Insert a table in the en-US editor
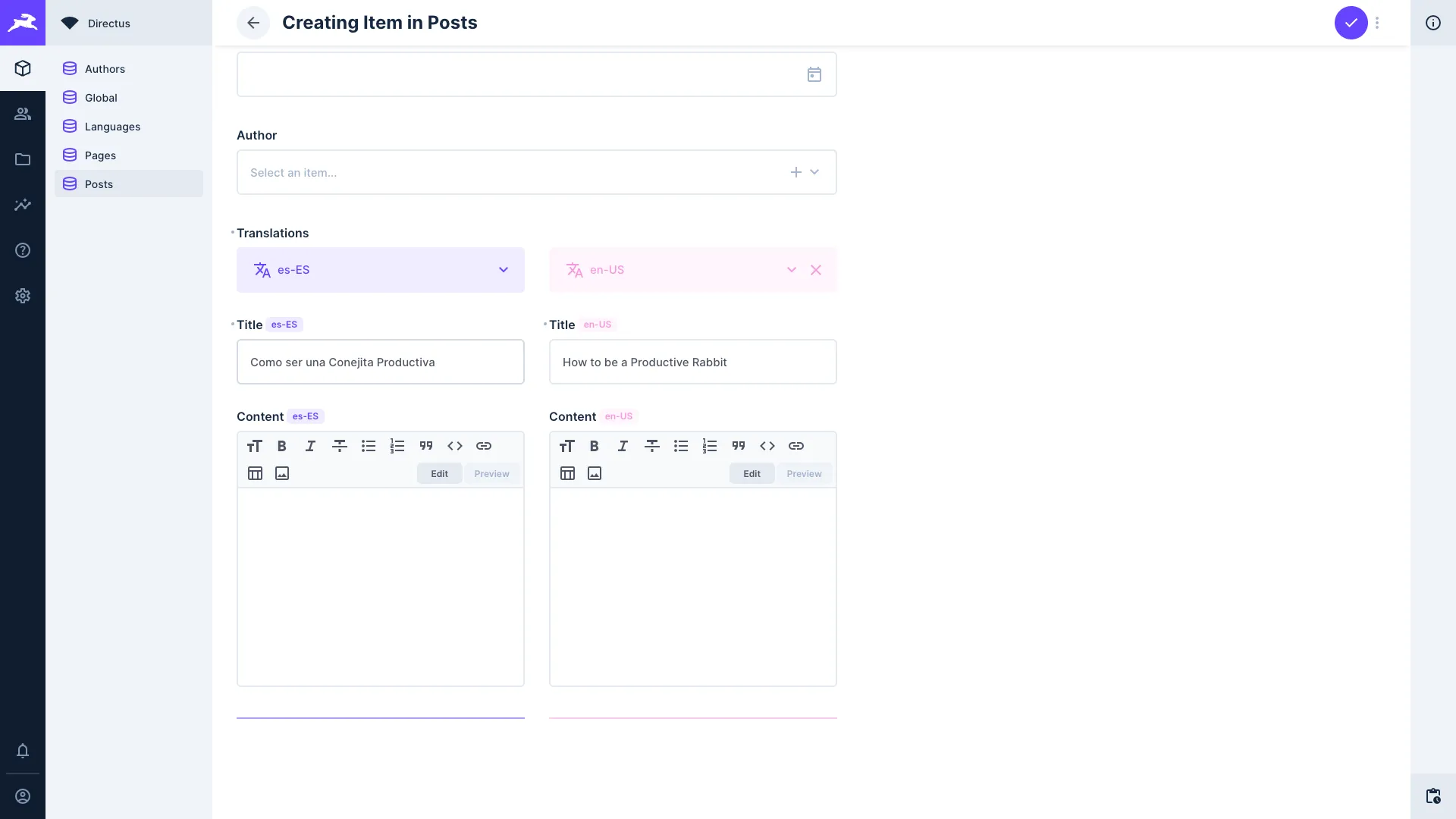The width and height of the screenshot is (1456, 819). [567, 472]
